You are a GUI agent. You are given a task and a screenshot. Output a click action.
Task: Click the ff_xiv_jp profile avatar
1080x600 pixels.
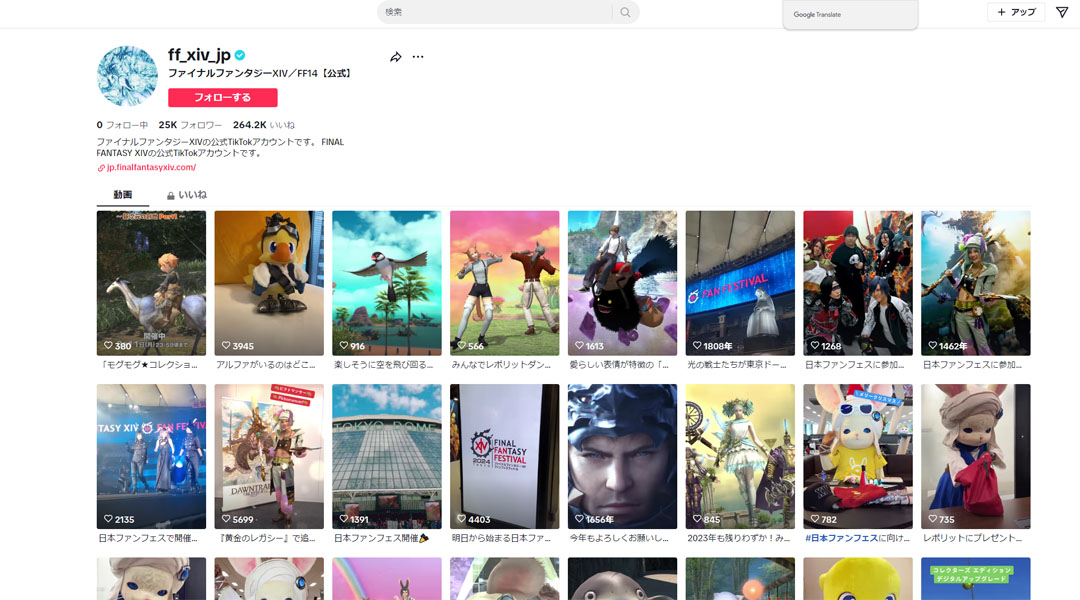point(127,76)
